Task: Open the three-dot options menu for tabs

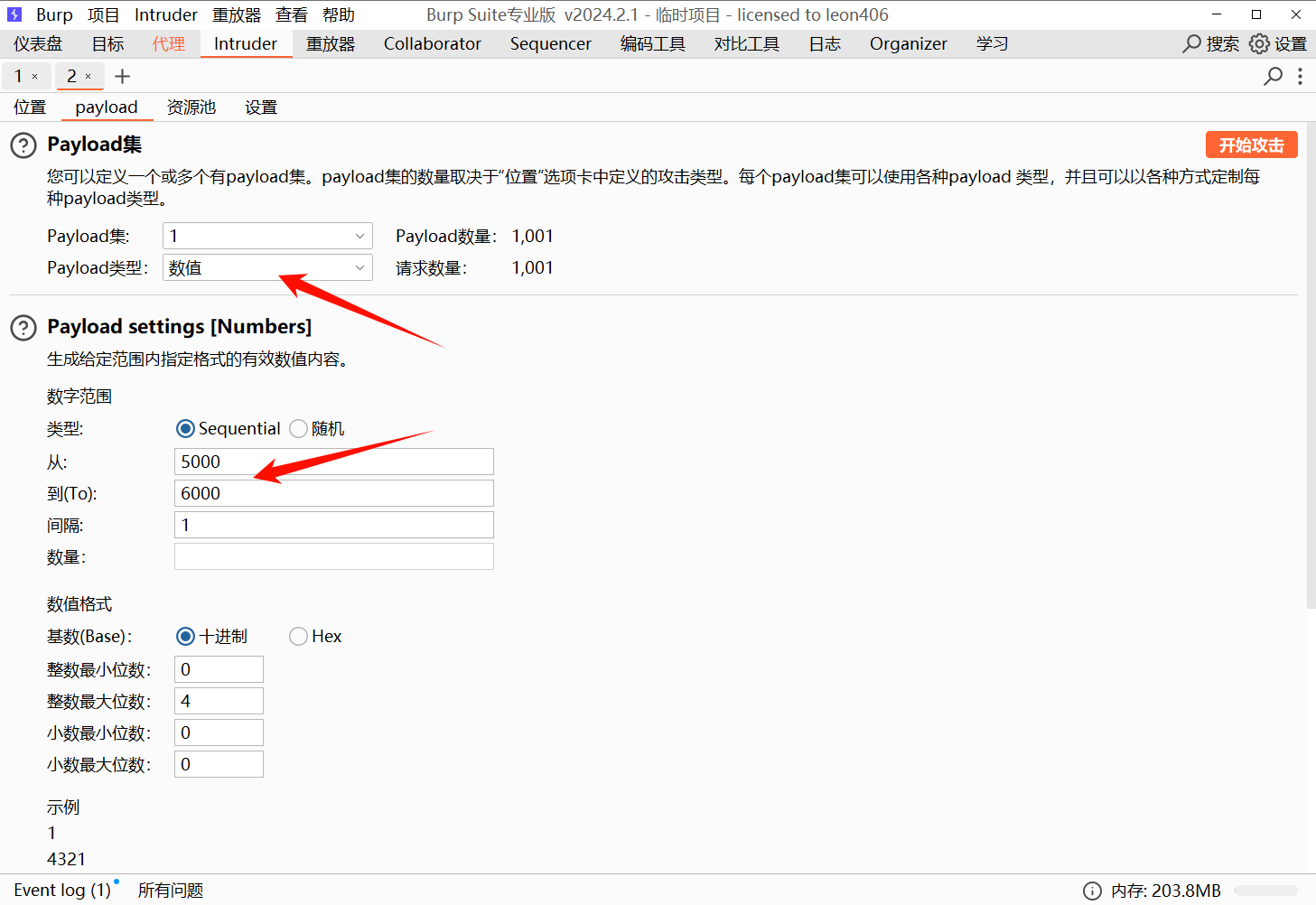Action: click(1300, 76)
